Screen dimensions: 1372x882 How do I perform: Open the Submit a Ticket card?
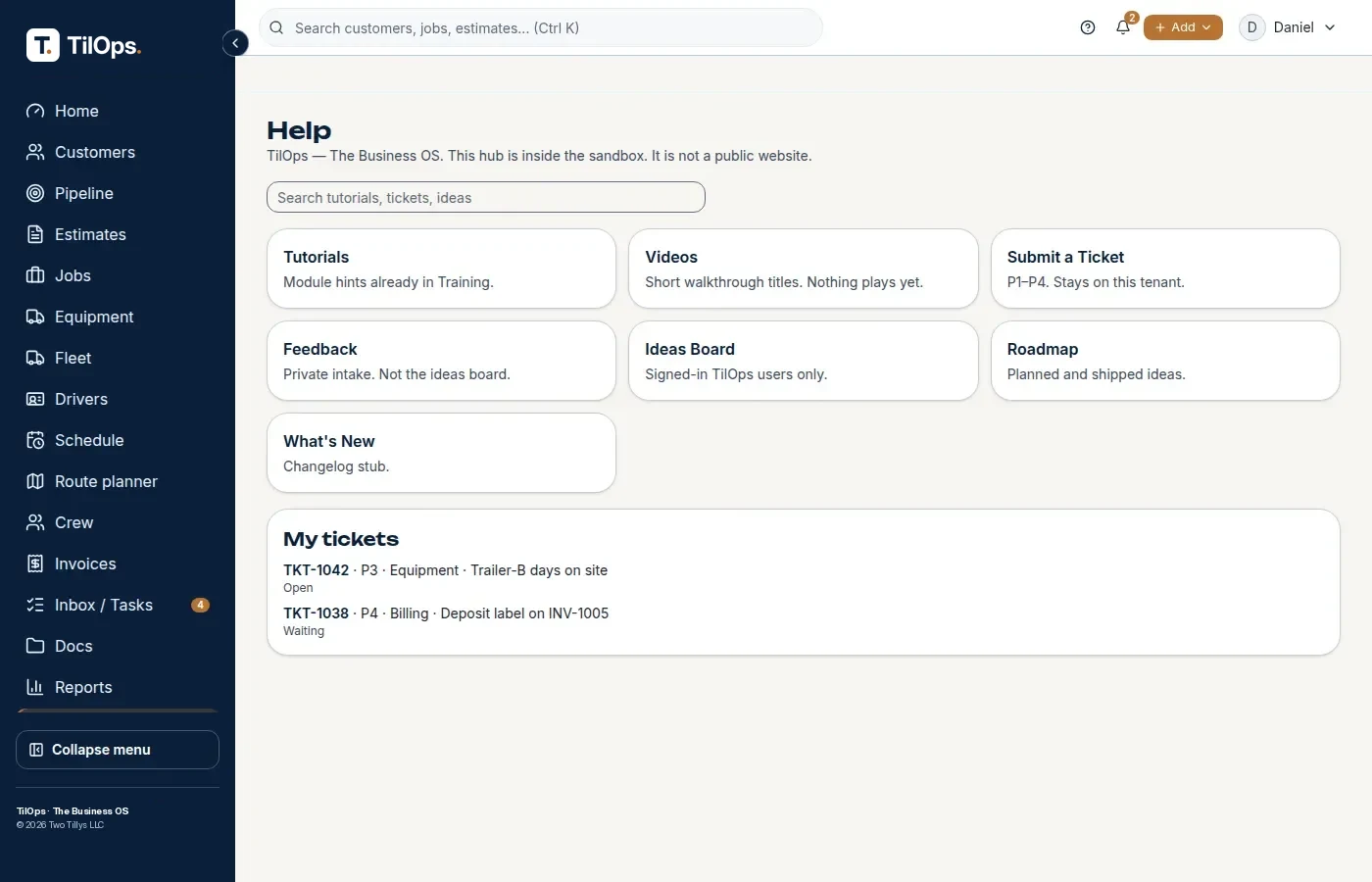click(x=1165, y=269)
